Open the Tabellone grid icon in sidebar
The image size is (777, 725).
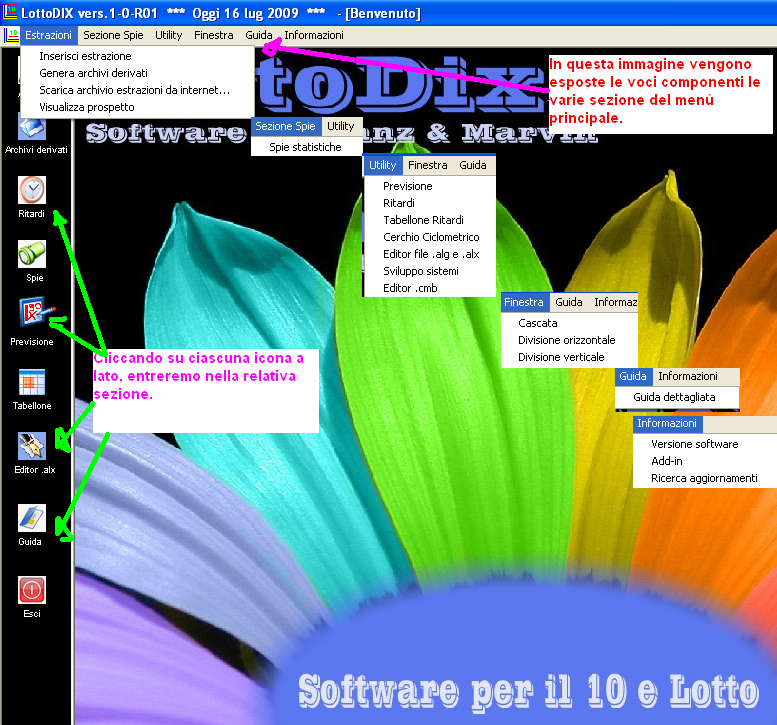click(32, 382)
